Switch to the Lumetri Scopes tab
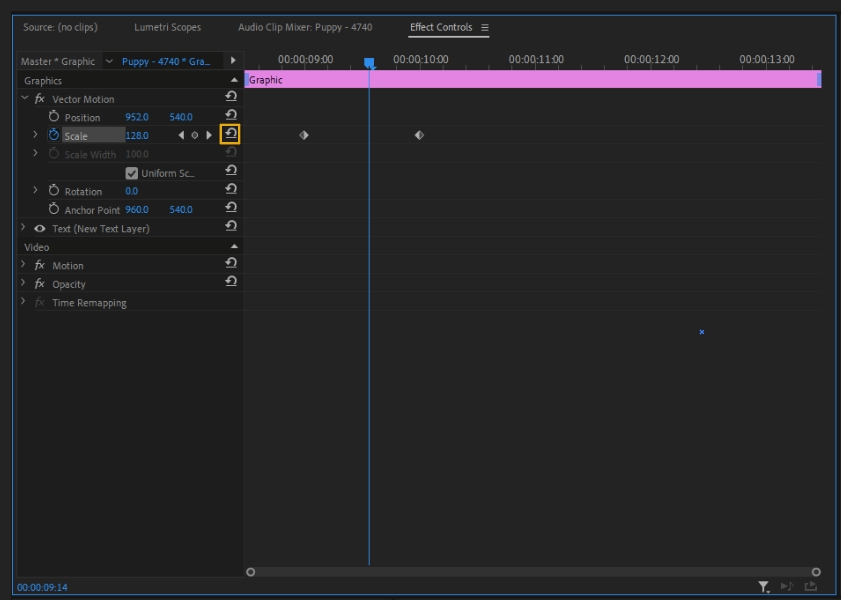Image resolution: width=841 pixels, height=600 pixels. click(x=167, y=27)
